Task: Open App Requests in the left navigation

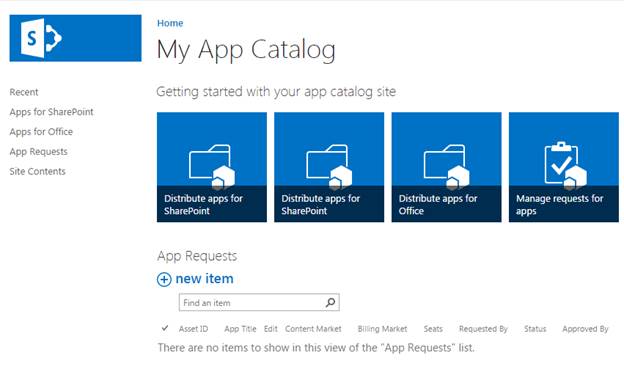Action: 39,152
